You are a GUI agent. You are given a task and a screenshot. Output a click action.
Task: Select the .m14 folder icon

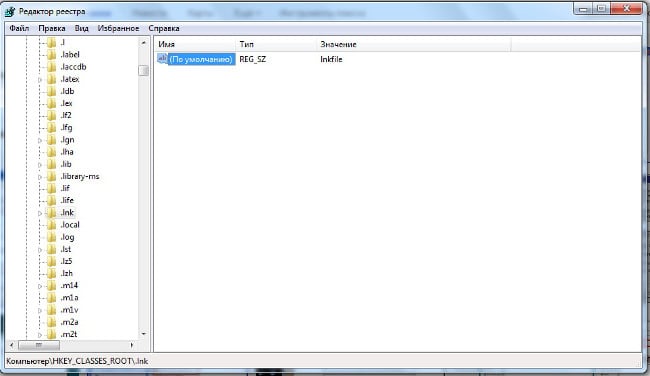coord(51,285)
